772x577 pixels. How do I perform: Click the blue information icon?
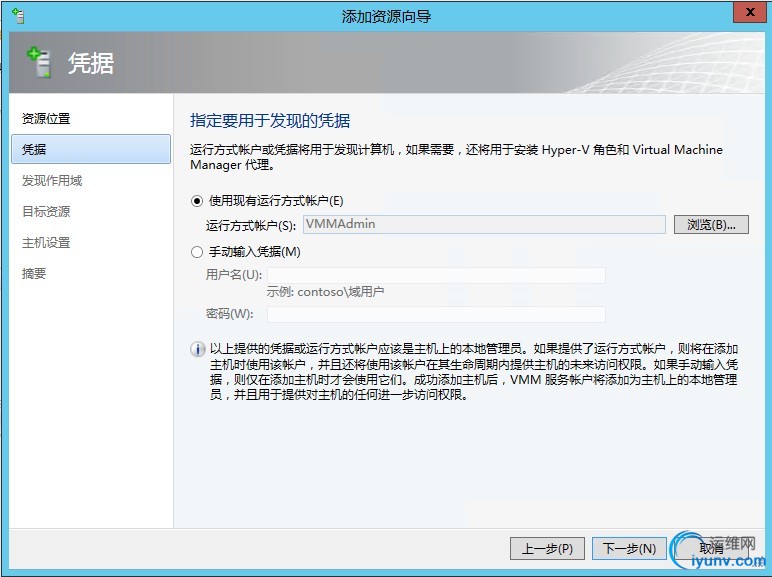[197, 349]
